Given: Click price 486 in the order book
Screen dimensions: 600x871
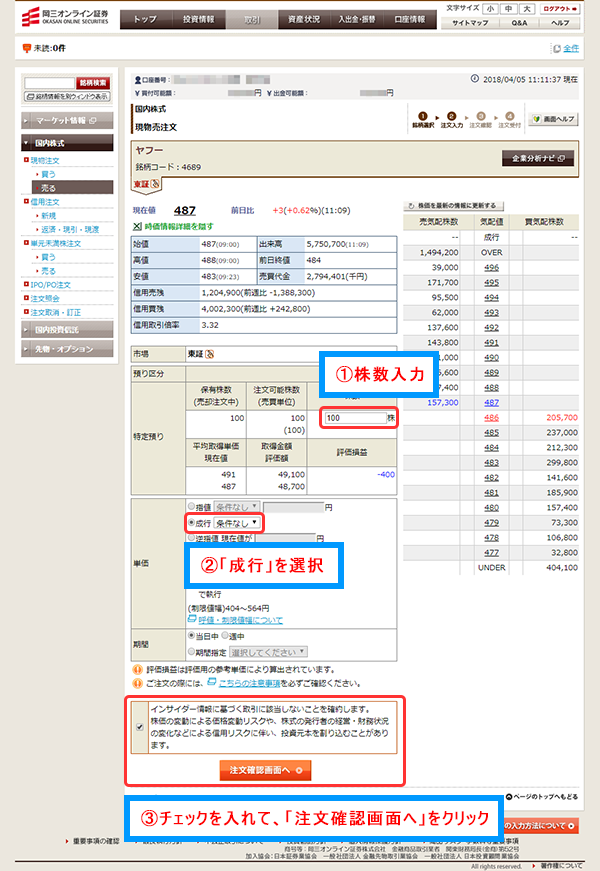Looking at the screenshot, I should pos(491,418).
